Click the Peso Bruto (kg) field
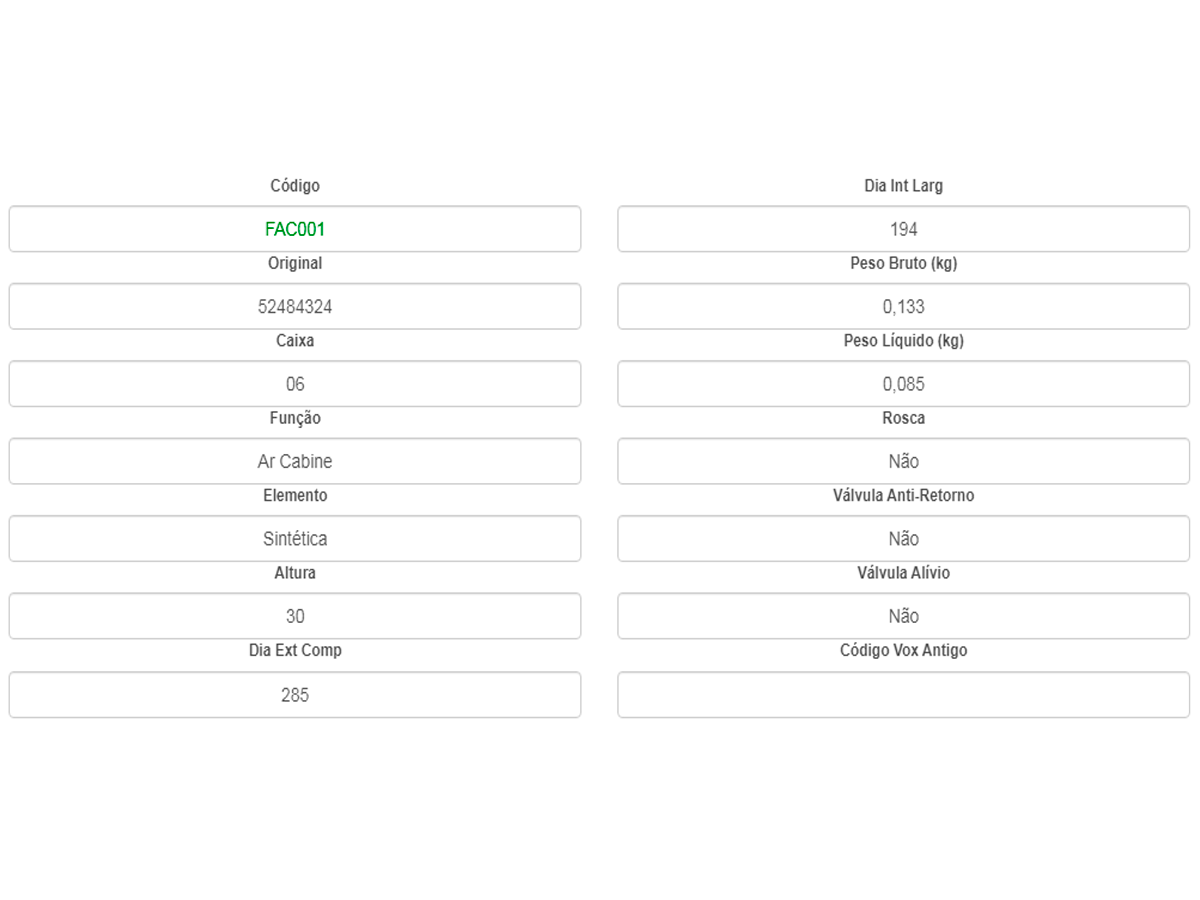Viewport: 1200px width, 900px height. coord(903,306)
